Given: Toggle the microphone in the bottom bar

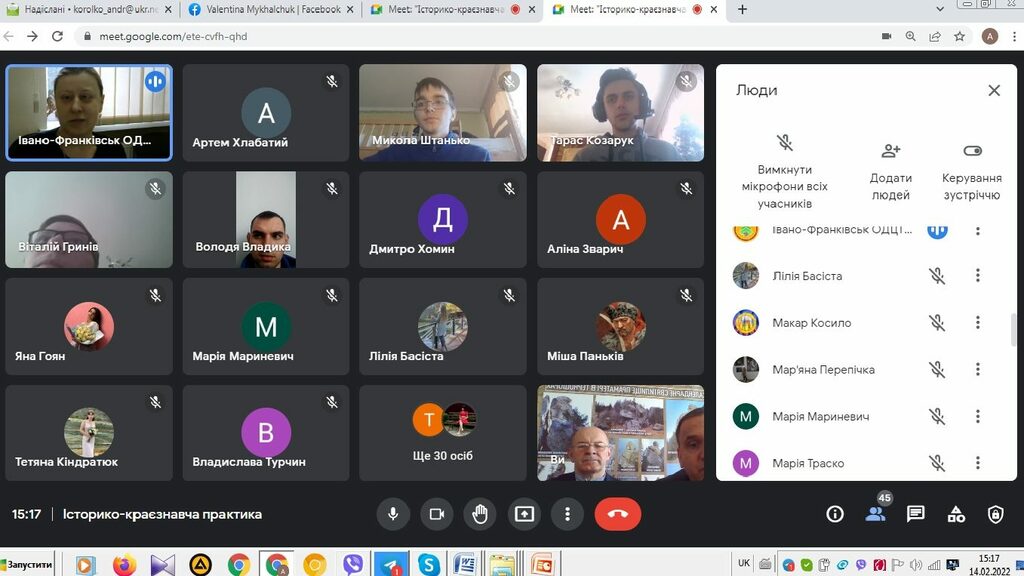Looking at the screenshot, I should (393, 514).
